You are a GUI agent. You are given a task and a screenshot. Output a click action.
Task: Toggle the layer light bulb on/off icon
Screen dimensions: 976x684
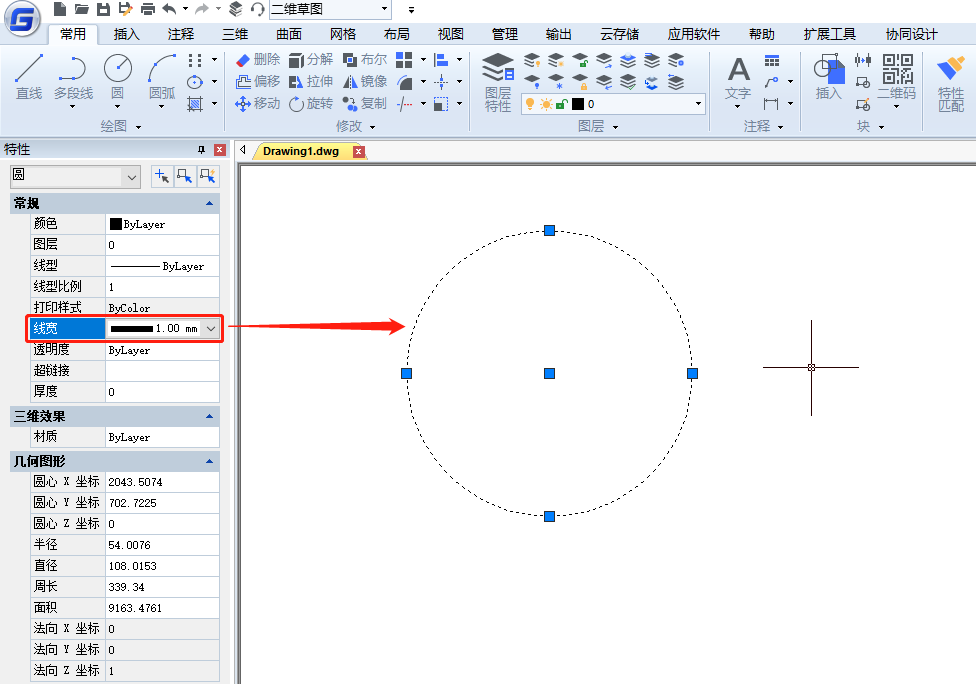(x=530, y=104)
